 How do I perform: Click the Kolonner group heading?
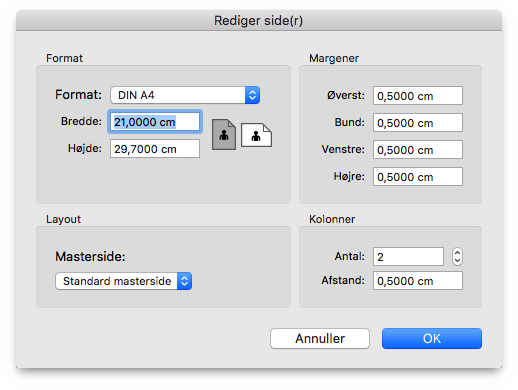pos(332,219)
